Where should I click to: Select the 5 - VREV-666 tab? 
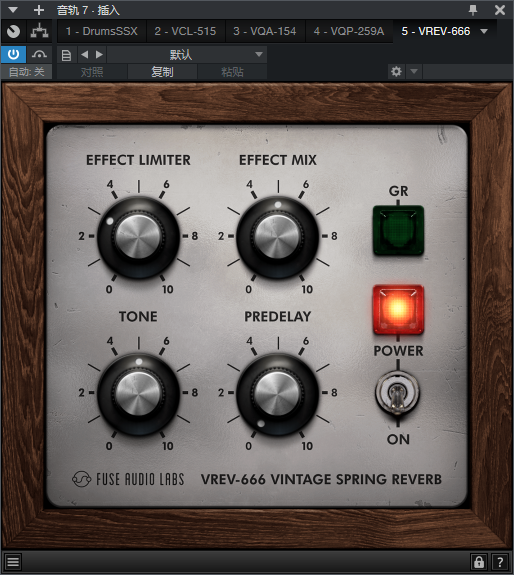click(x=436, y=31)
